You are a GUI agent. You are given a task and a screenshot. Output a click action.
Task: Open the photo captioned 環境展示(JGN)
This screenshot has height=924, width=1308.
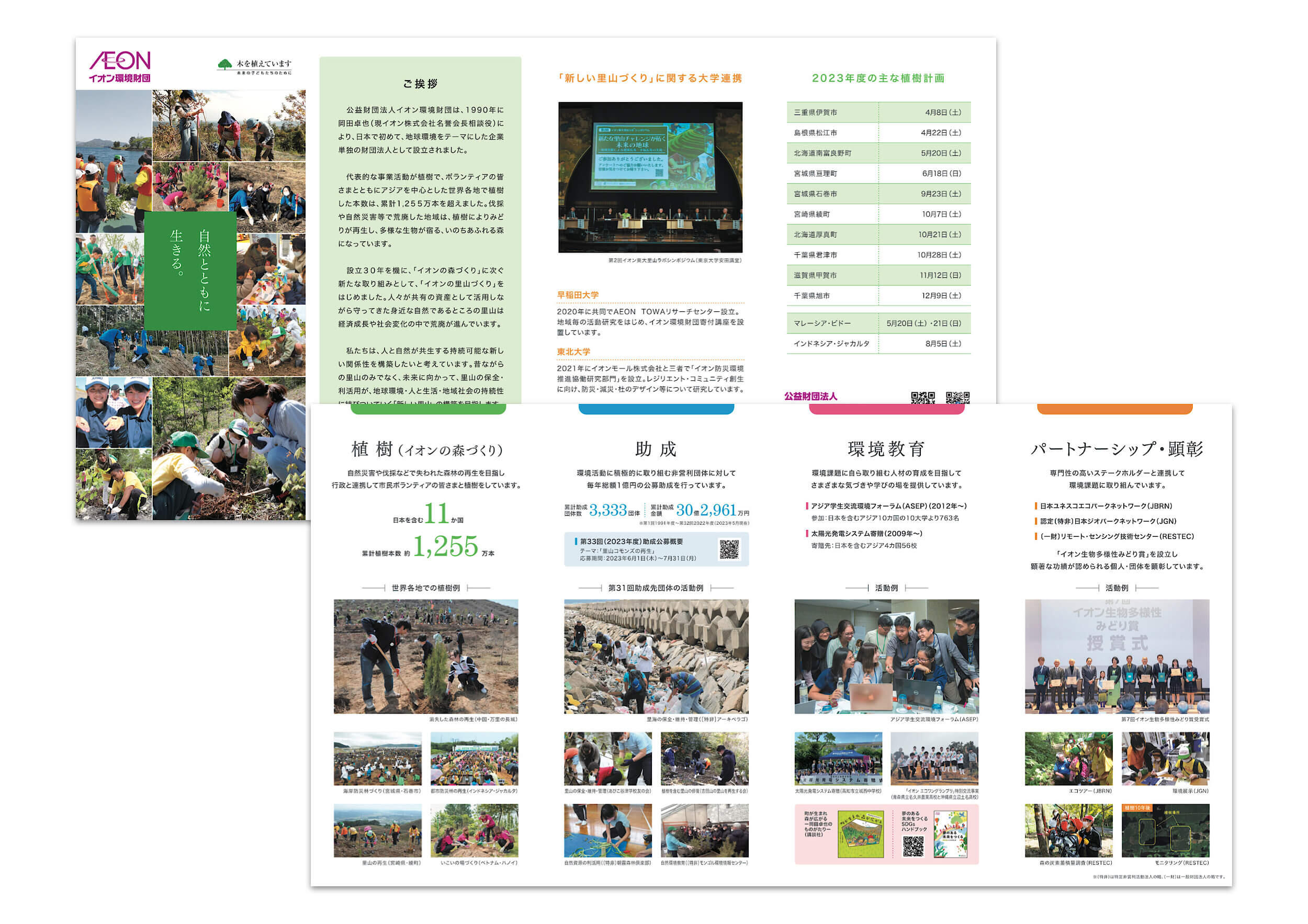1166,759
